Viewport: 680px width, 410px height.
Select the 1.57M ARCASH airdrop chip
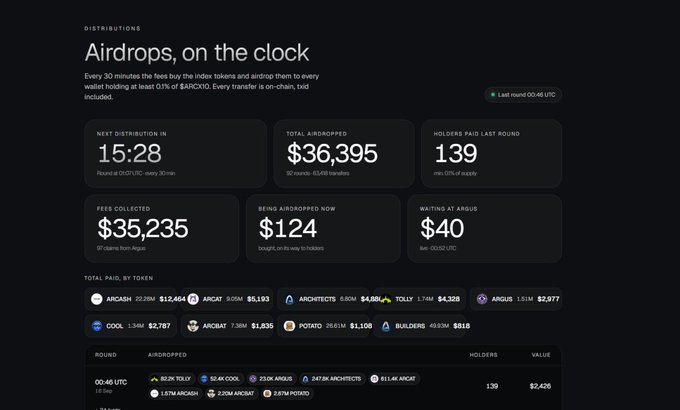click(x=175, y=394)
